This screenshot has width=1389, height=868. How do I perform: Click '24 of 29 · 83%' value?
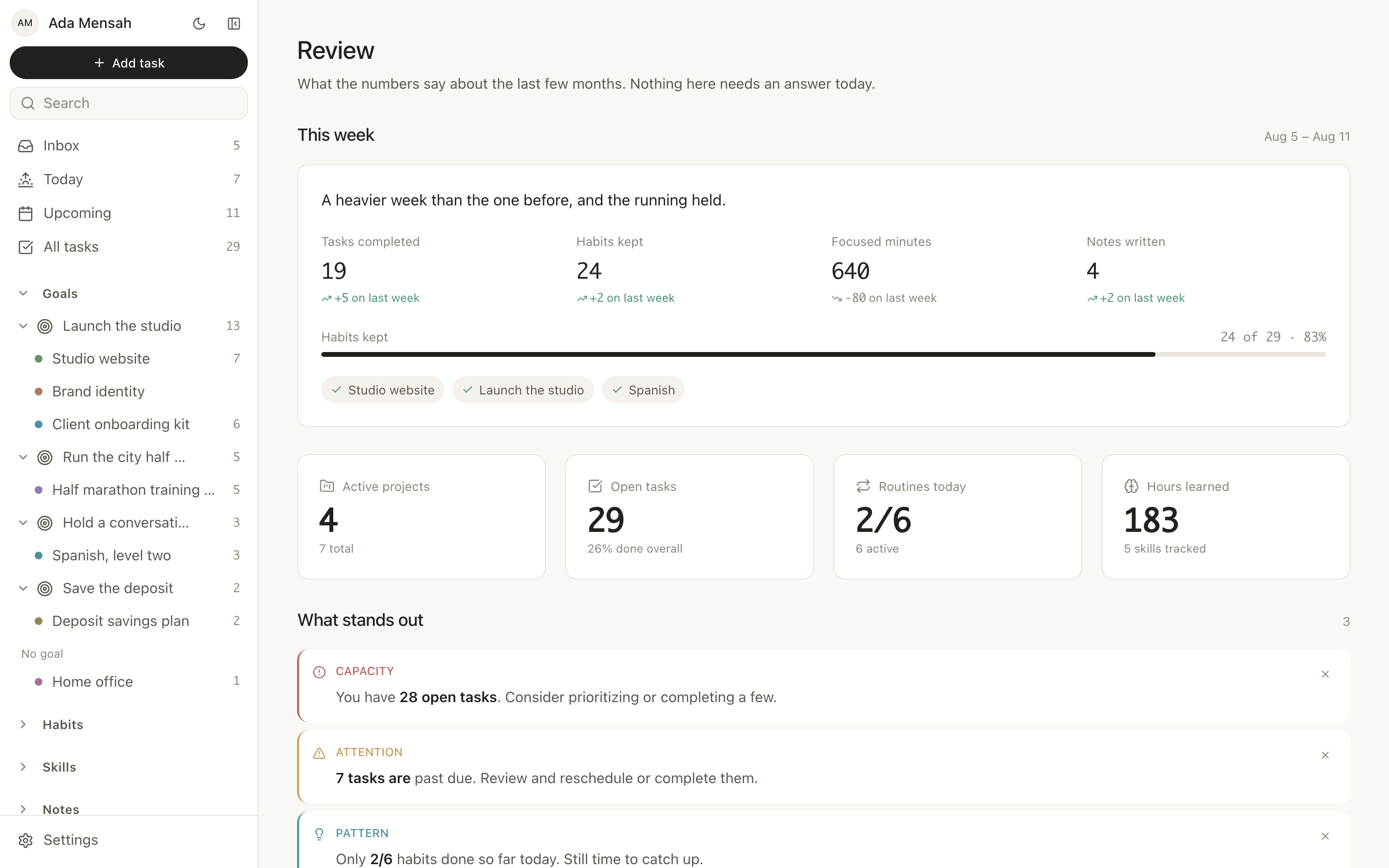(1273, 337)
